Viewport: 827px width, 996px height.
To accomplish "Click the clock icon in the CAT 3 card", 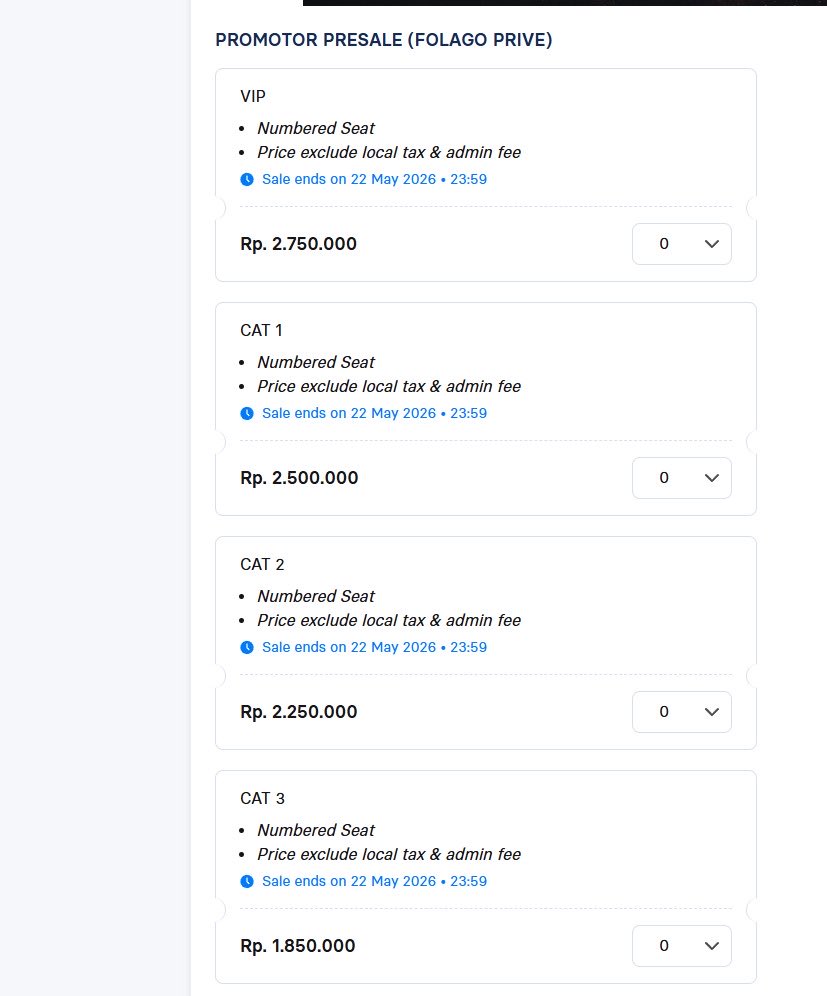I will (x=247, y=882).
